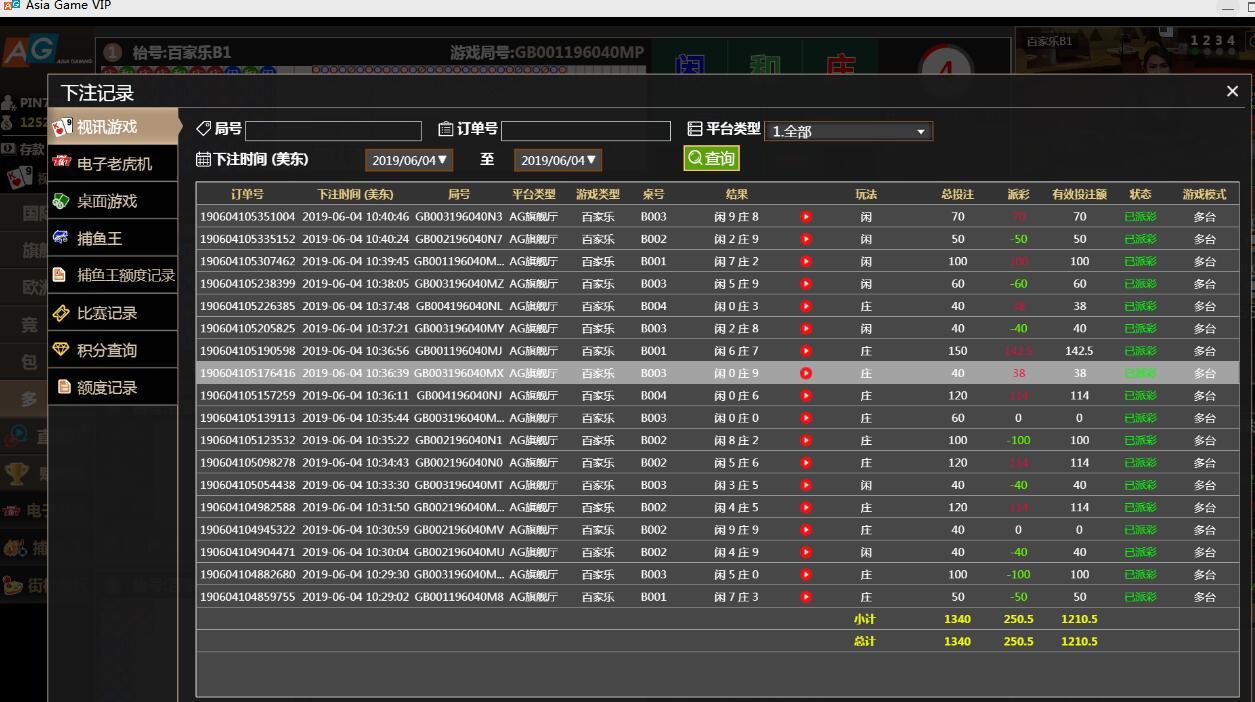Select round number GB002196040N7
The image size is (1255, 702).
pos(459,239)
